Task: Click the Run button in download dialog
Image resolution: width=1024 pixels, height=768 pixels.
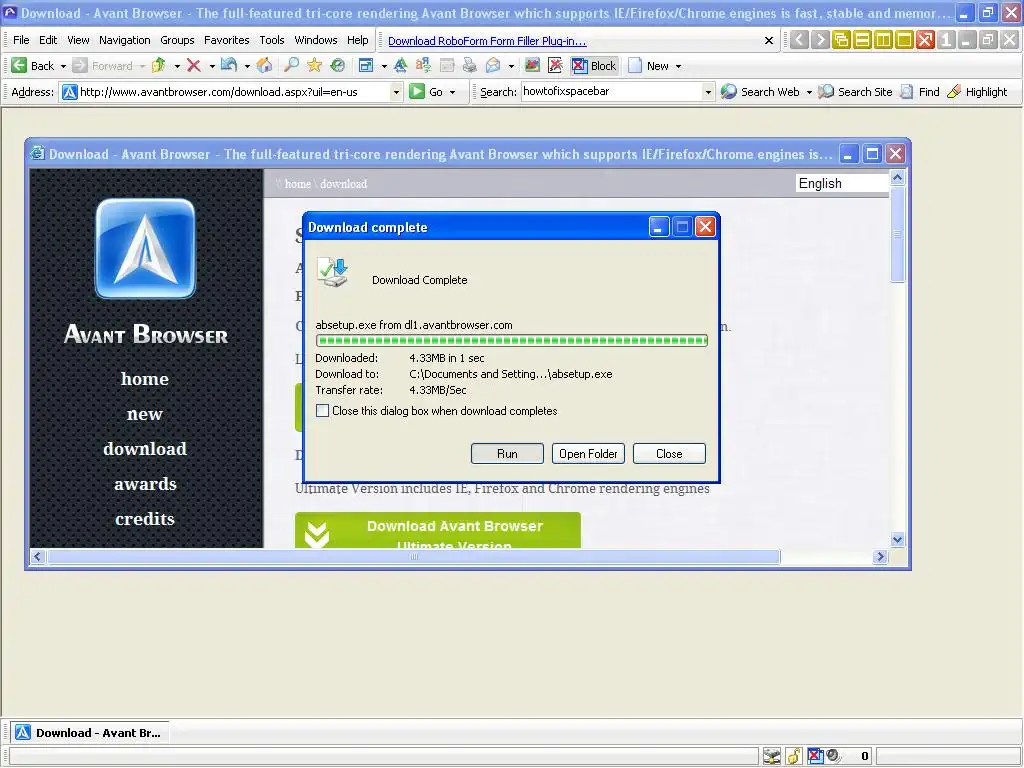Action: [x=507, y=454]
